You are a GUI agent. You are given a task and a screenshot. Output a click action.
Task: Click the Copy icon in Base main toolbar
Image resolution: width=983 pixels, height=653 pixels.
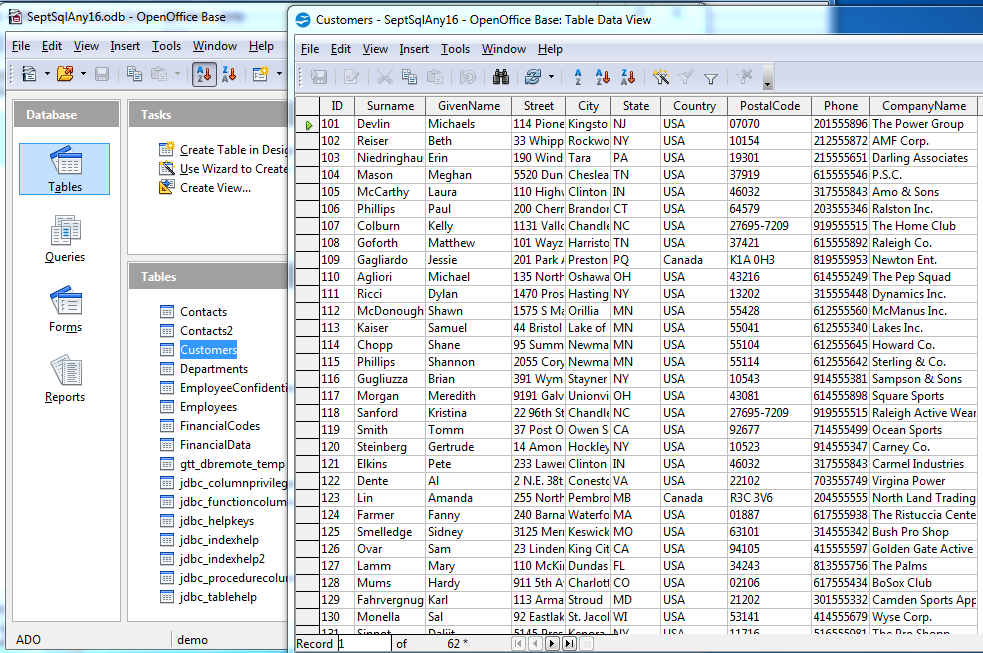coord(134,74)
